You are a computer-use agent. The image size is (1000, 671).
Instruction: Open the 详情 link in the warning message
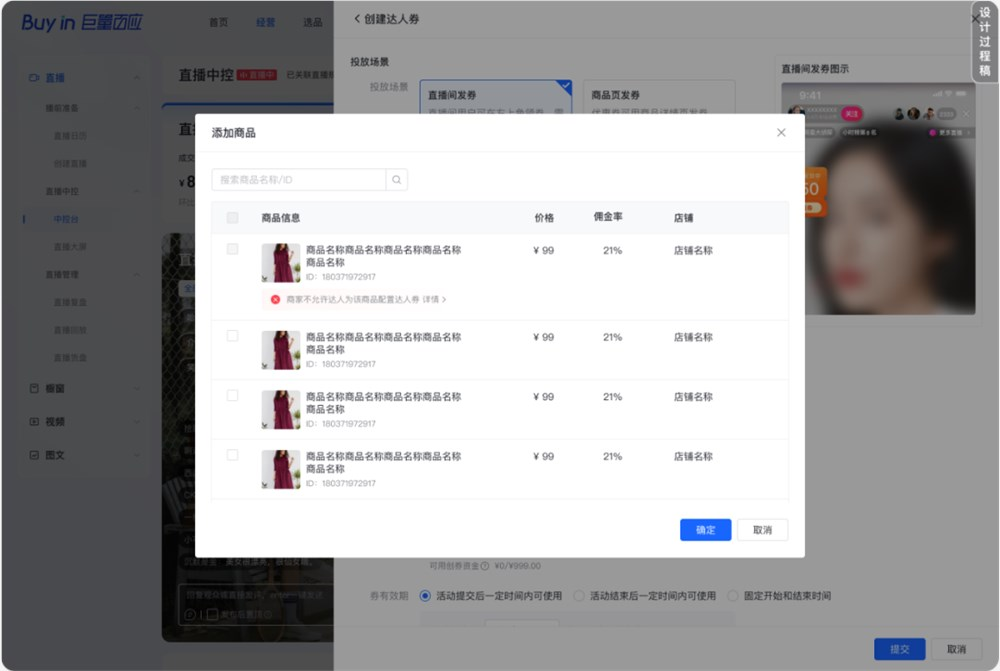coord(433,300)
